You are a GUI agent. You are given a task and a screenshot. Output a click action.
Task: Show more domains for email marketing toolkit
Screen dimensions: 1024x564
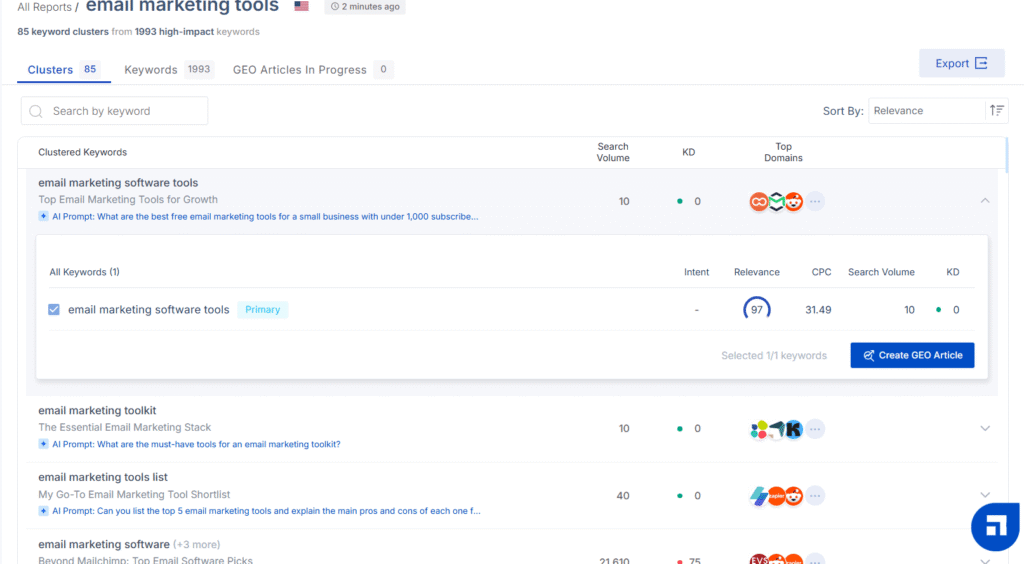click(x=815, y=429)
